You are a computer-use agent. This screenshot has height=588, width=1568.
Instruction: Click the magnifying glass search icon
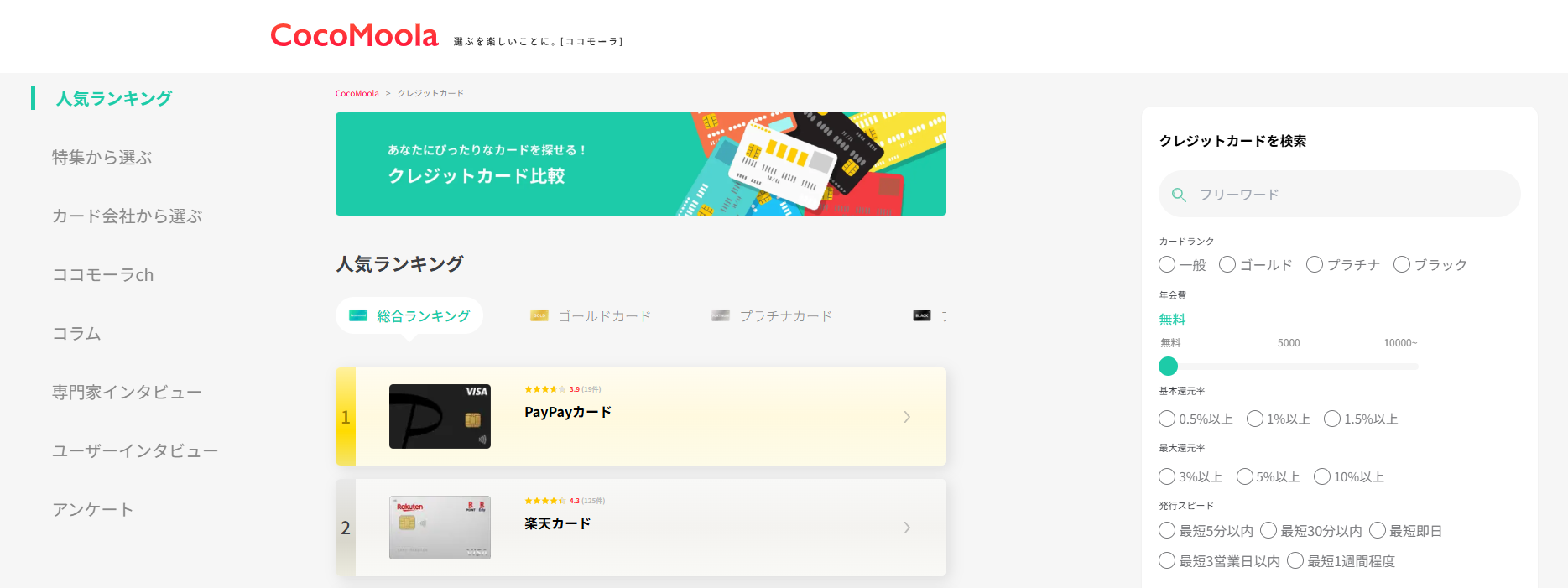[x=1179, y=195]
